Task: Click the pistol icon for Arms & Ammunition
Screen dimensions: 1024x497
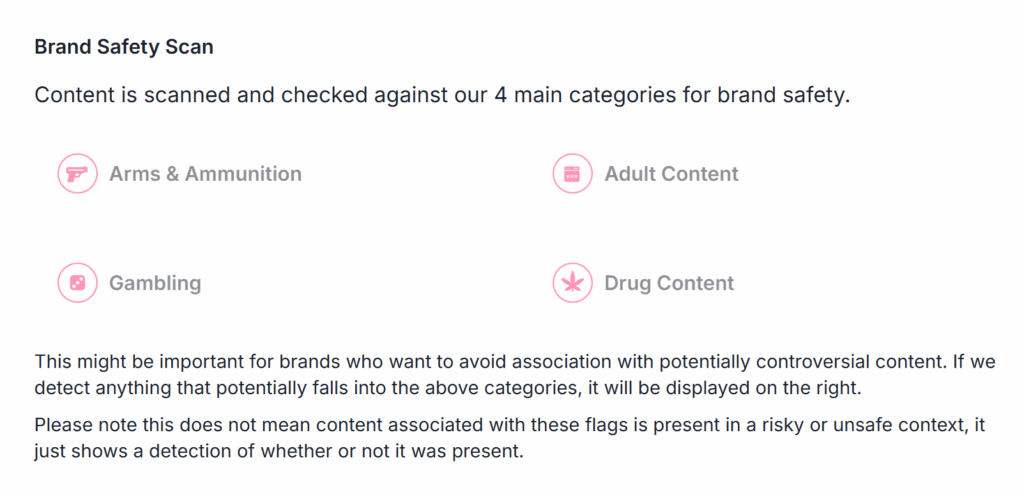Action: point(77,174)
